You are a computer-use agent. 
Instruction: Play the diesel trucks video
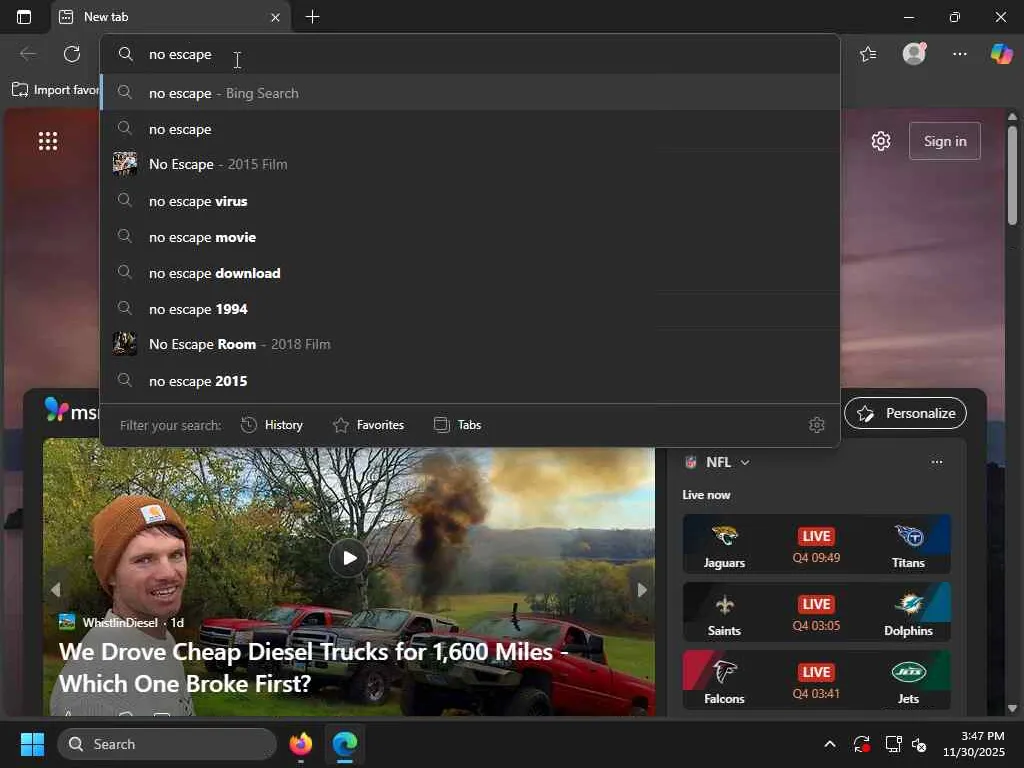[x=349, y=558]
